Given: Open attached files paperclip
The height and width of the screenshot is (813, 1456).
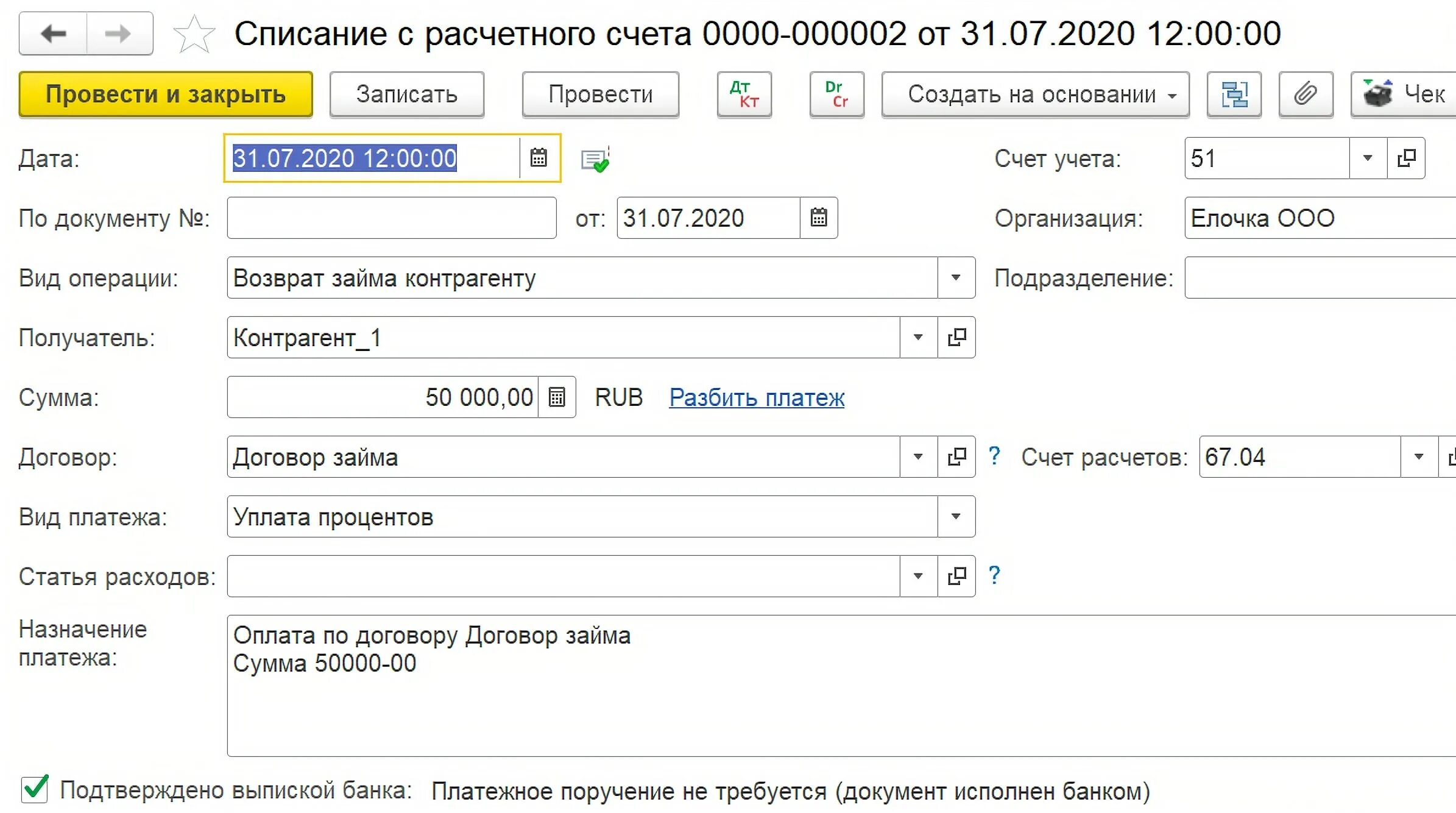Looking at the screenshot, I should (x=1306, y=94).
